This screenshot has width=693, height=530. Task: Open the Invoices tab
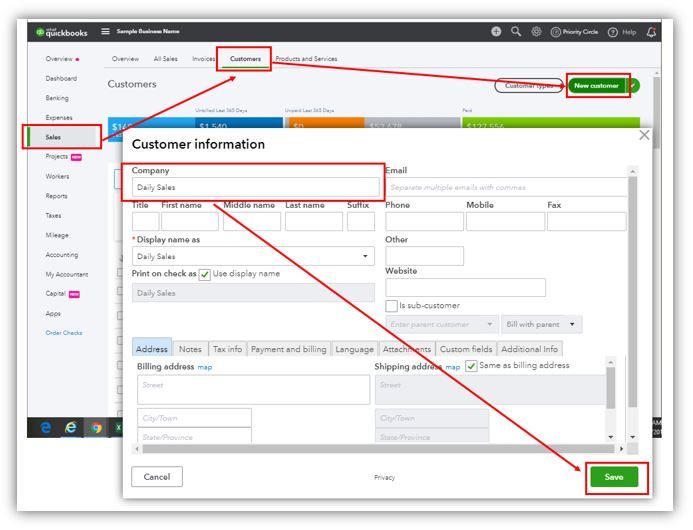pos(203,58)
